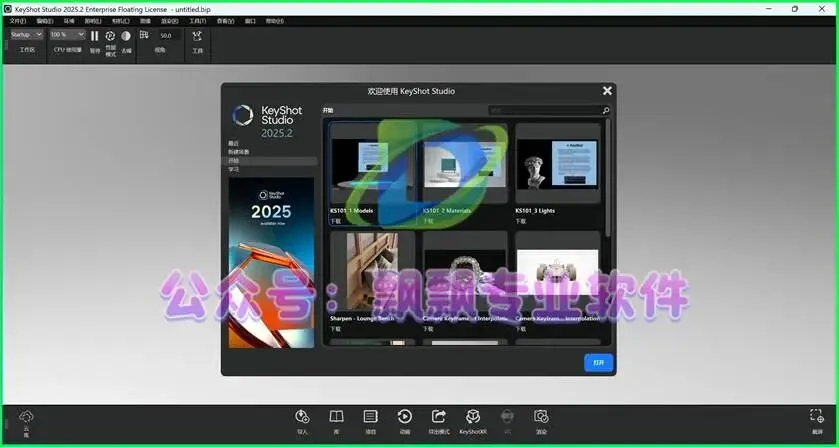Click the Screenshot icon at bottom right
The width and height of the screenshot is (839, 447).
point(817,416)
